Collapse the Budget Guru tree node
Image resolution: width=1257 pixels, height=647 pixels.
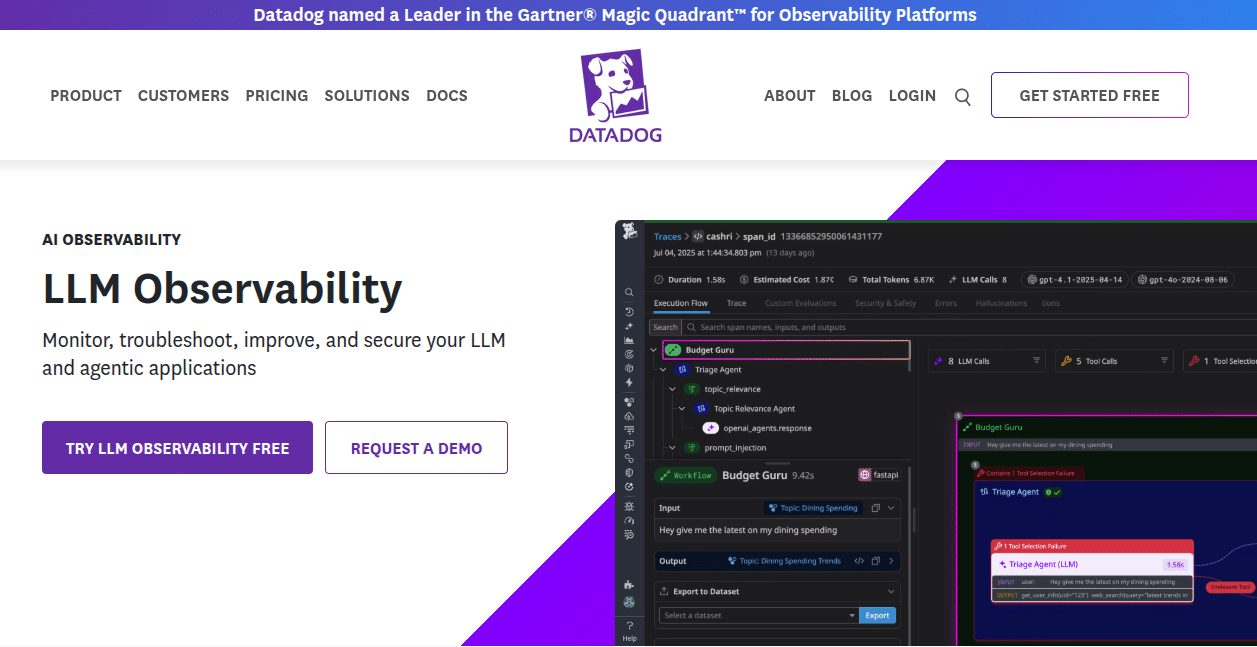(654, 349)
